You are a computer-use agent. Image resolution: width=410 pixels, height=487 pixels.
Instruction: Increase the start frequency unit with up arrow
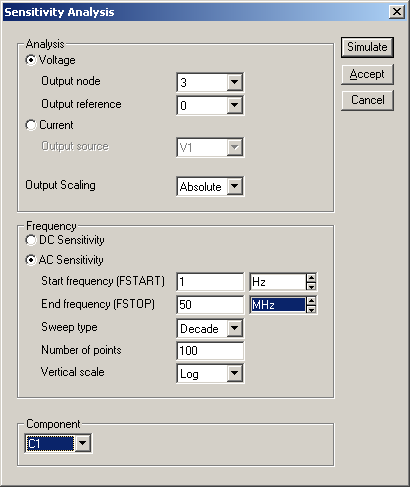click(x=311, y=278)
